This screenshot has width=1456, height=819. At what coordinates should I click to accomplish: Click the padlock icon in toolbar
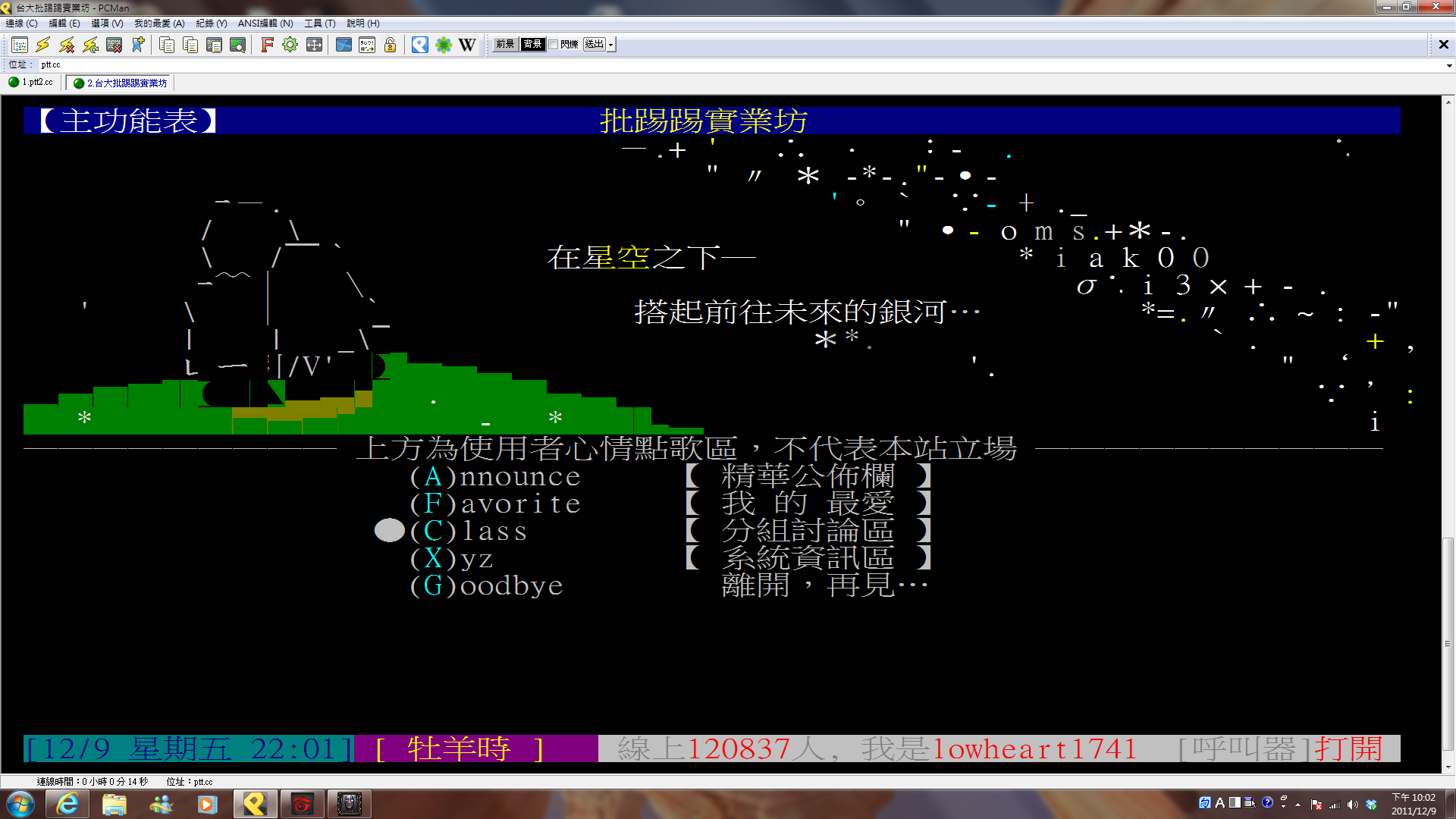coord(390,45)
